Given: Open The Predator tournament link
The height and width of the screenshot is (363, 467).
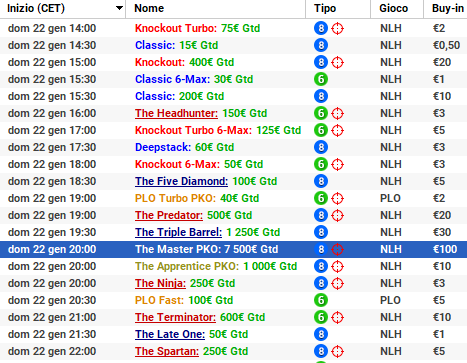Looking at the screenshot, I should (169, 215).
